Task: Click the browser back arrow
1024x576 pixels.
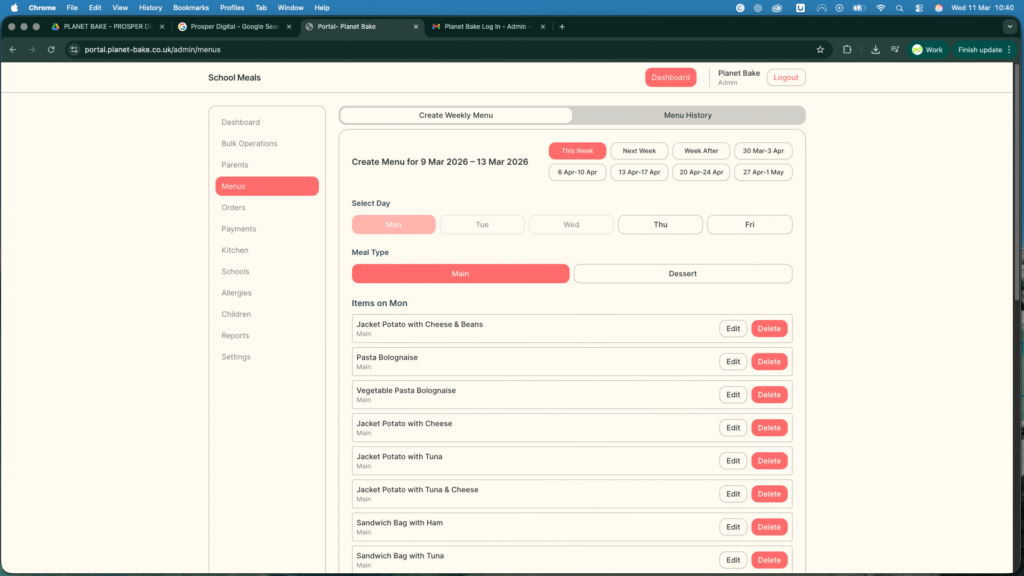Action: pyautogui.click(x=12, y=49)
